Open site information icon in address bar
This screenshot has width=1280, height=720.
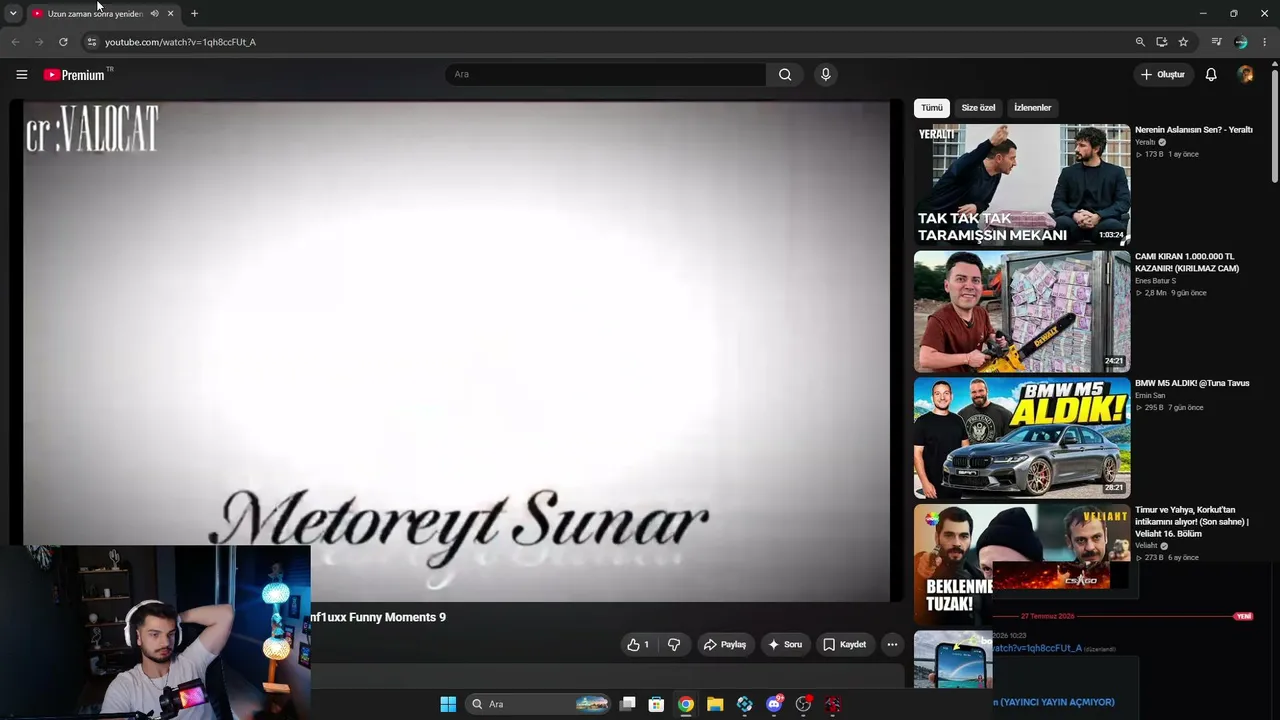[91, 42]
